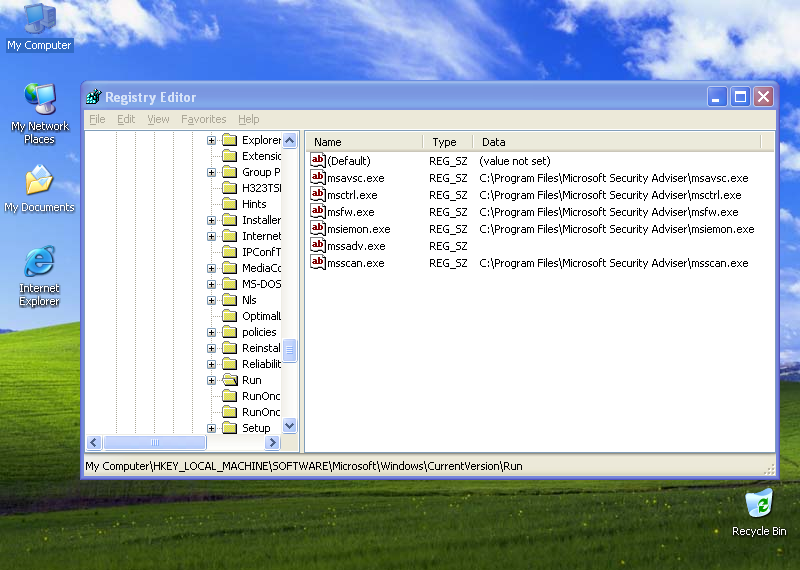Click the Group Policy key folder icon
This screenshot has height=570, width=800.
[x=230, y=171]
